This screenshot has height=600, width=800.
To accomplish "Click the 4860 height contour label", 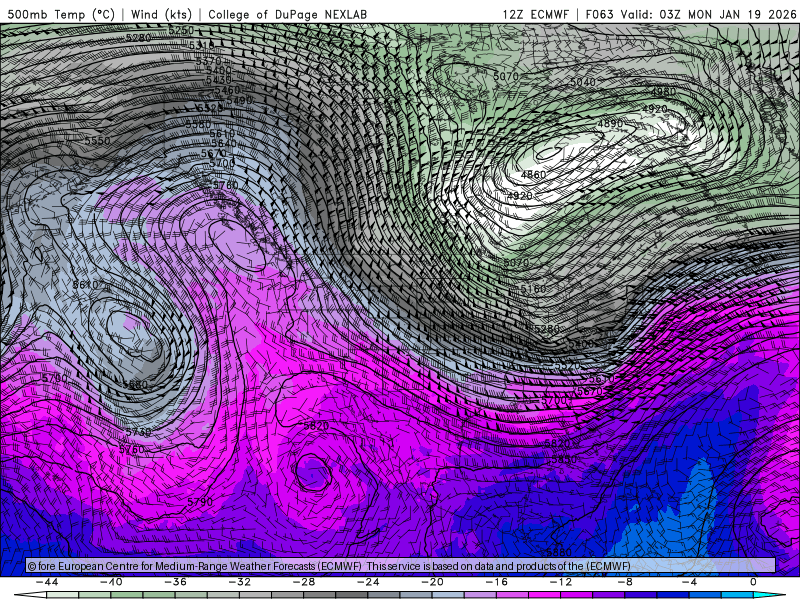I will click(533, 174).
